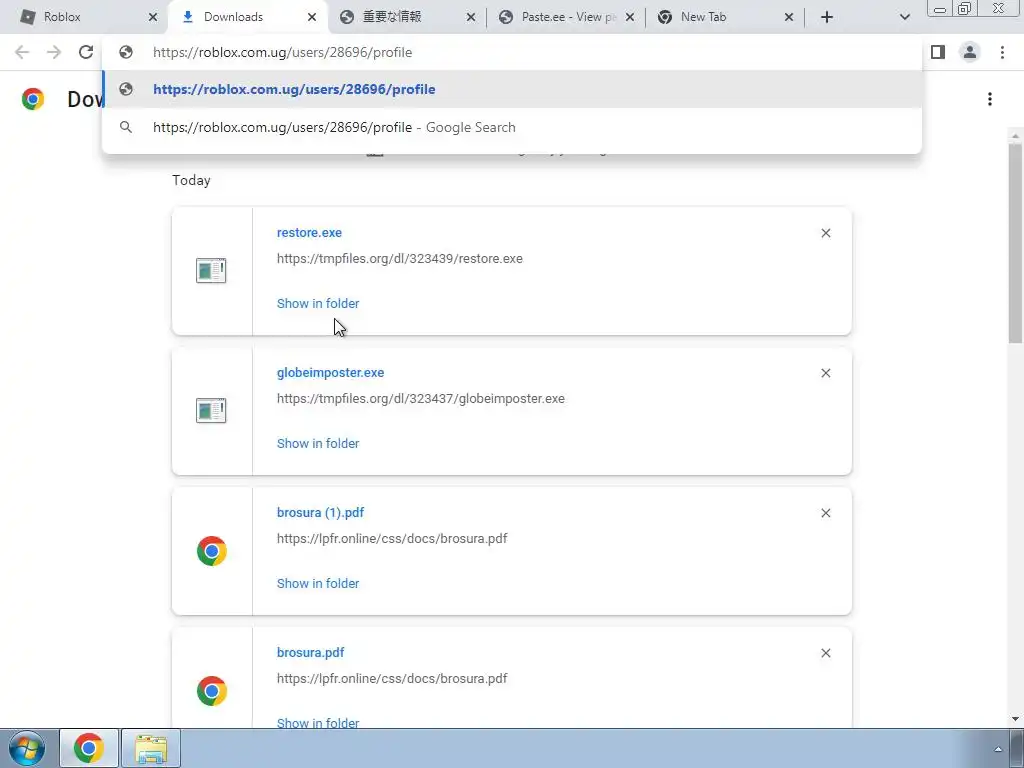Reload the current page

pos(86,52)
